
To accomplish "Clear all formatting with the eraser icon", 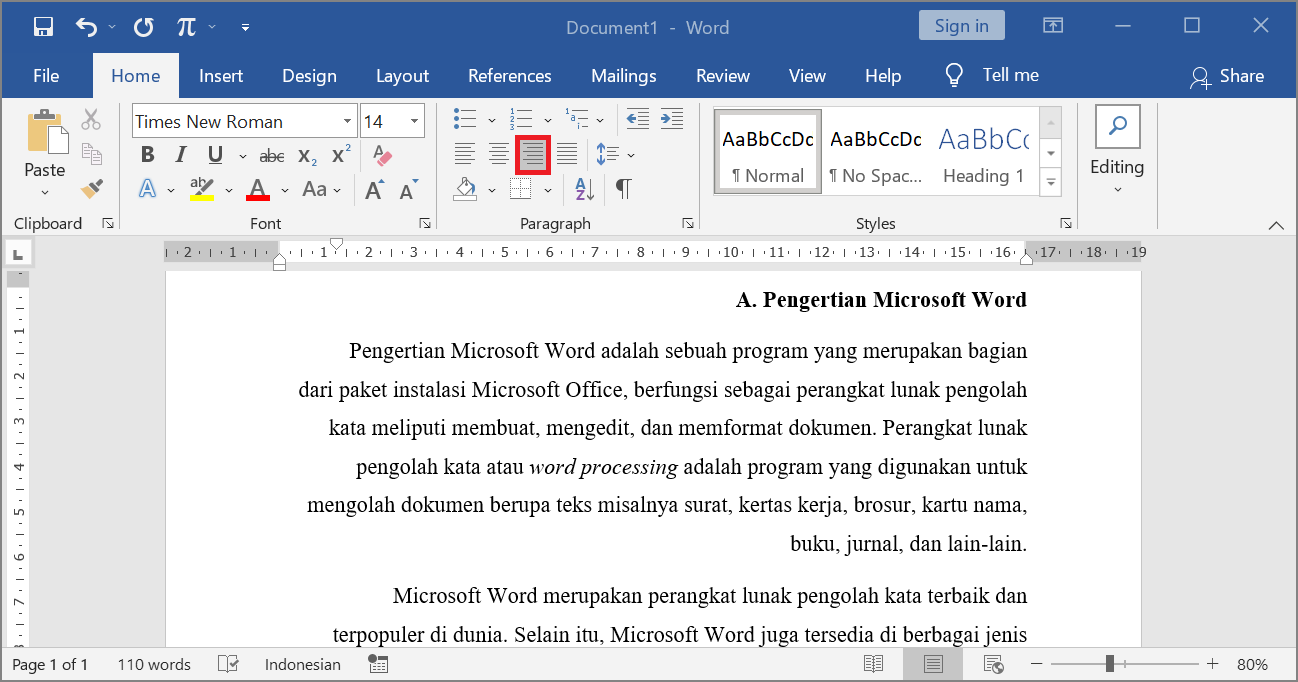I will 382,155.
